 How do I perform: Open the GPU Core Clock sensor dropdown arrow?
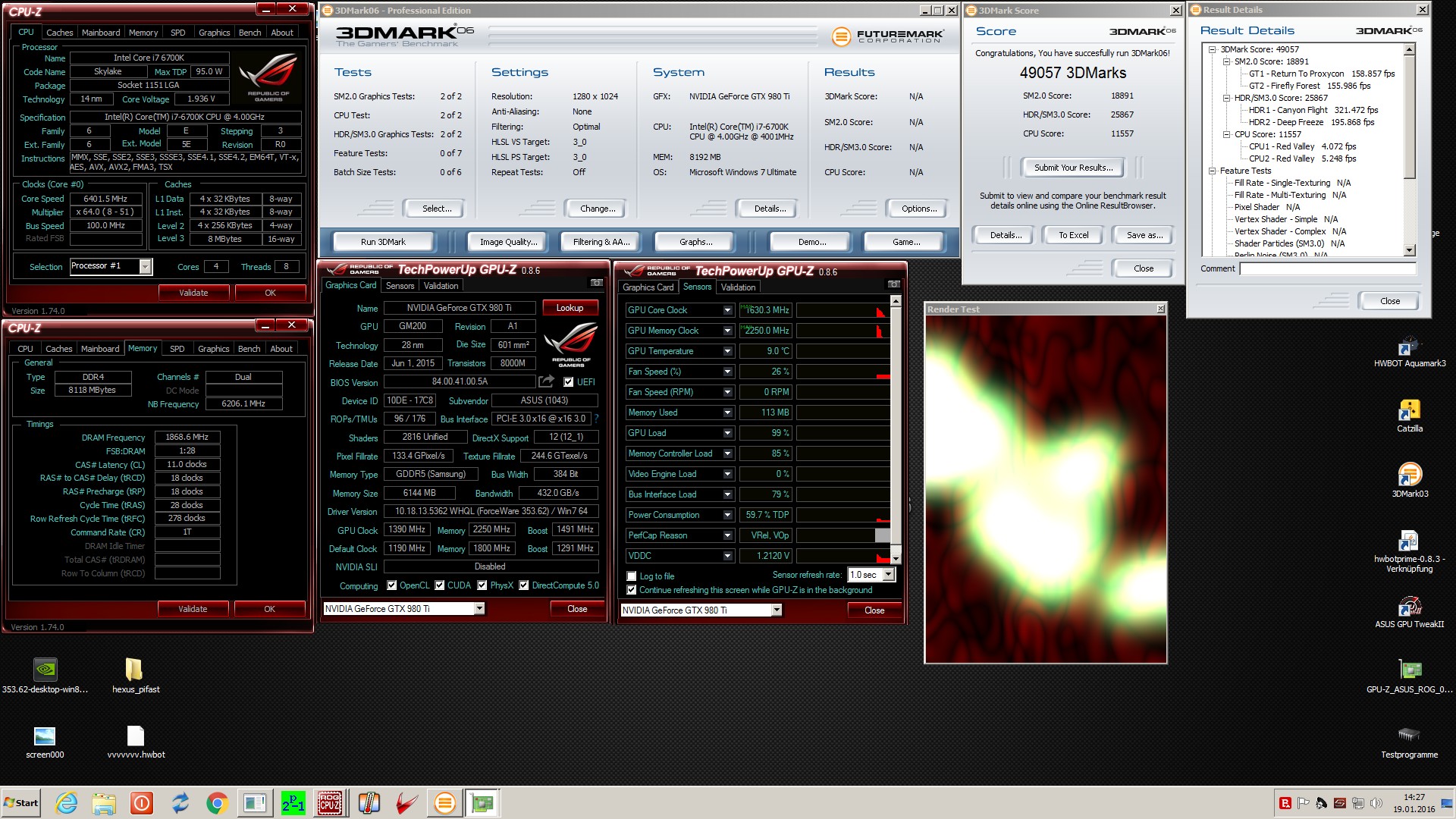pyautogui.click(x=727, y=310)
